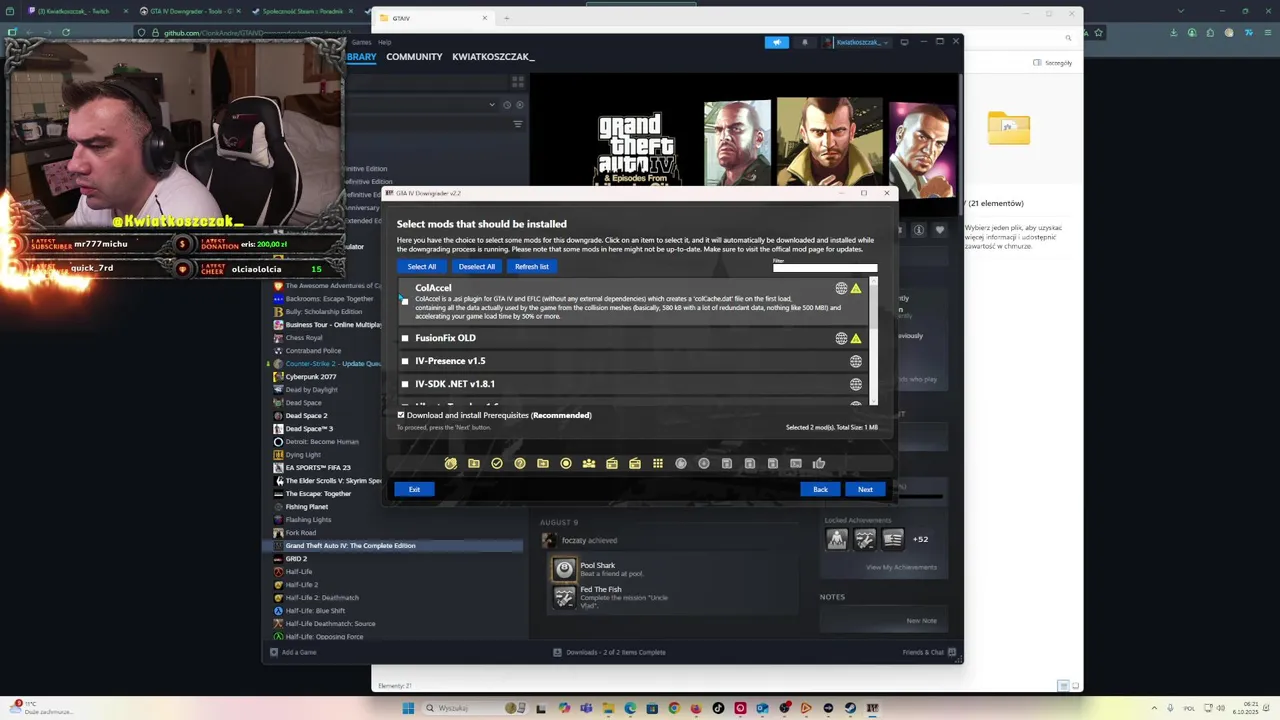Click the system tray microphone icon

point(1171,708)
